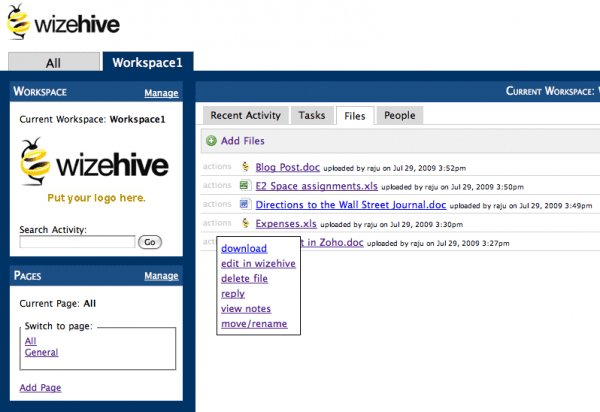
Task: Click the Add Page link
Action: pyautogui.click(x=40, y=387)
